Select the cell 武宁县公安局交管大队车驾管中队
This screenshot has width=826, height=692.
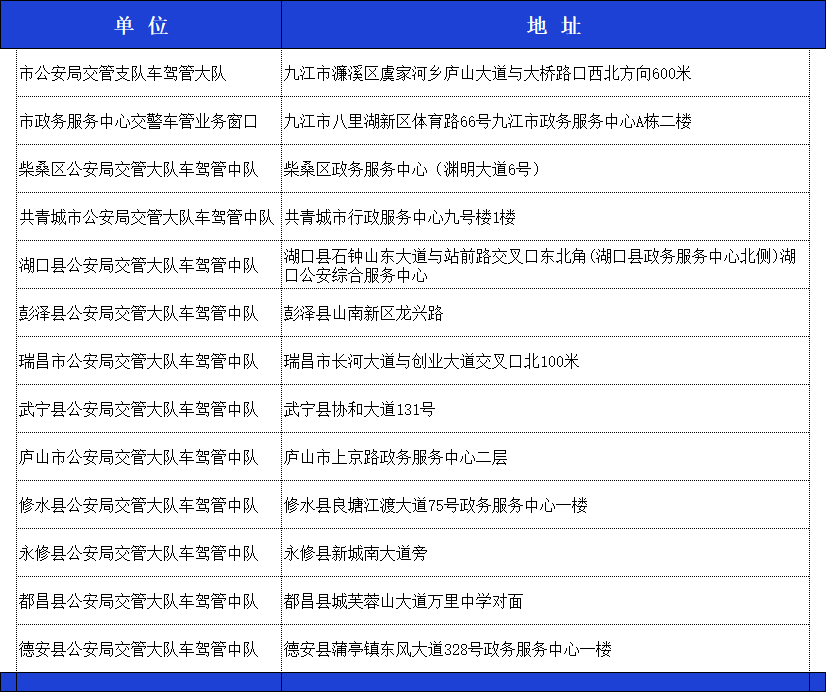(x=149, y=409)
